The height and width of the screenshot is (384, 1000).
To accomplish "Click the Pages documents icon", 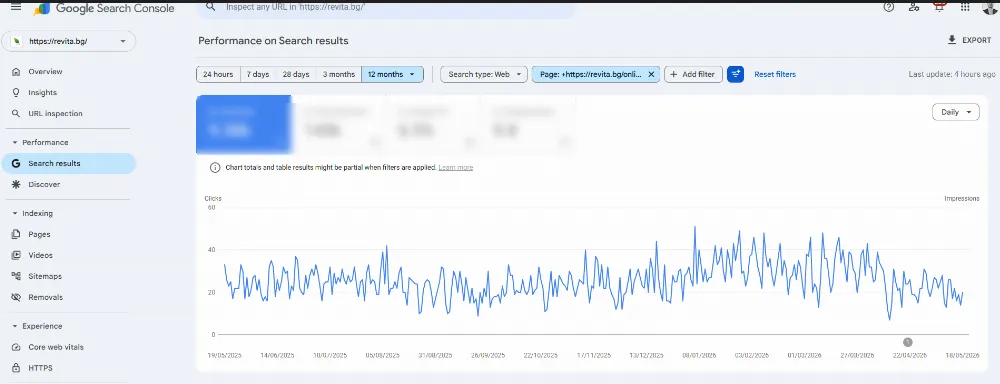I will [17, 234].
